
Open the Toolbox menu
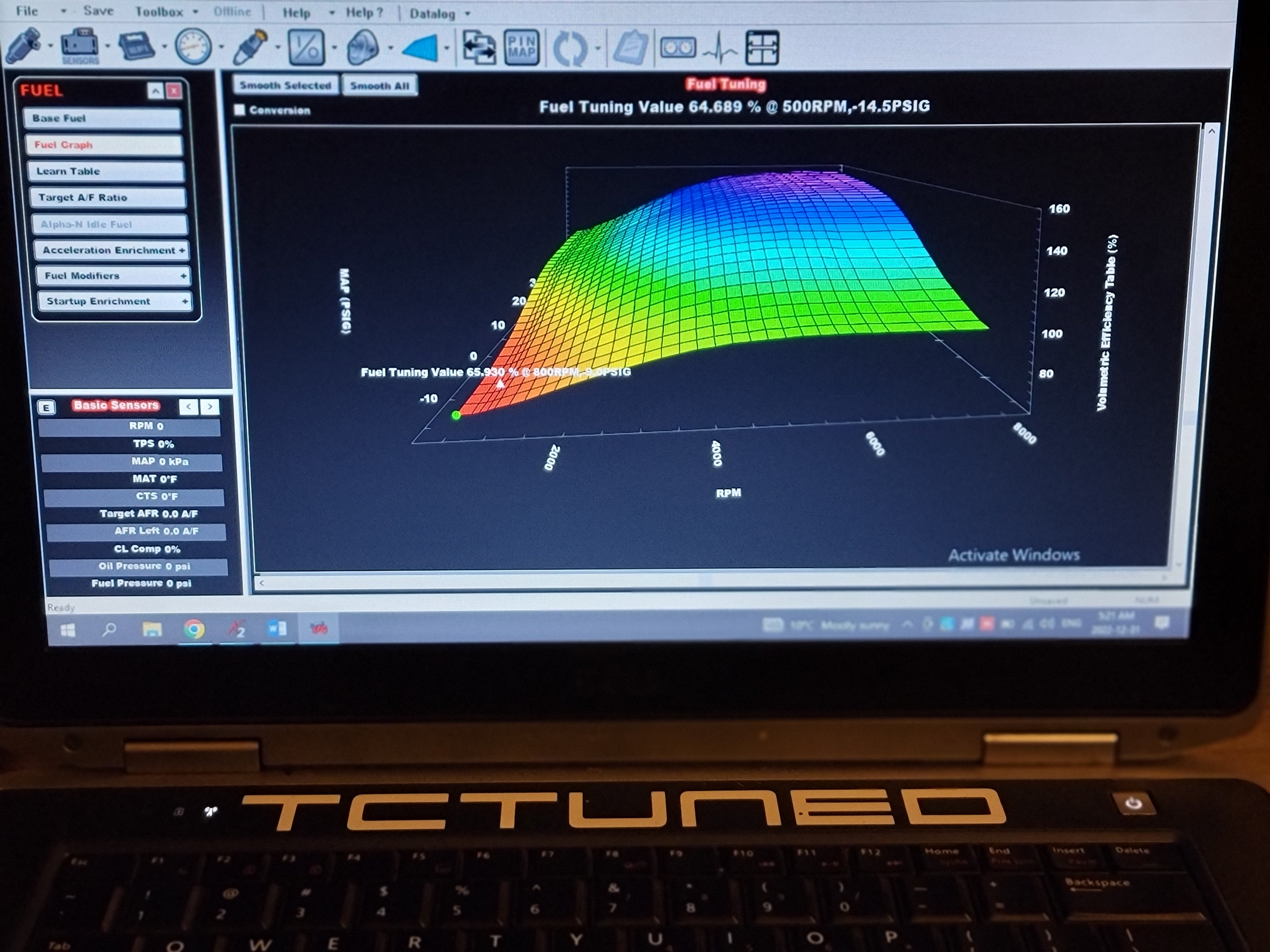pyautogui.click(x=159, y=11)
